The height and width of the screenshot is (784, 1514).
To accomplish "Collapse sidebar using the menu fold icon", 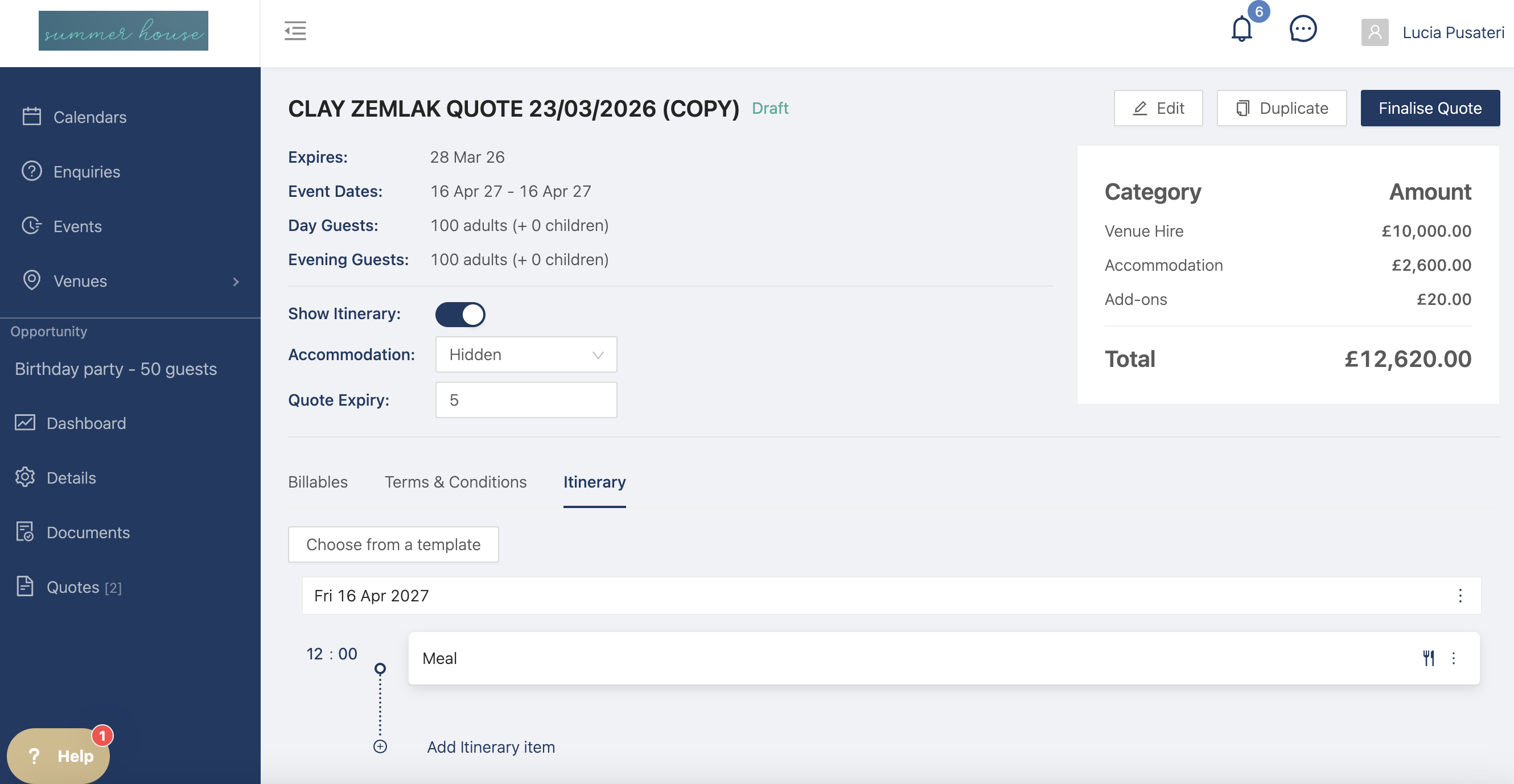I will pyautogui.click(x=295, y=31).
